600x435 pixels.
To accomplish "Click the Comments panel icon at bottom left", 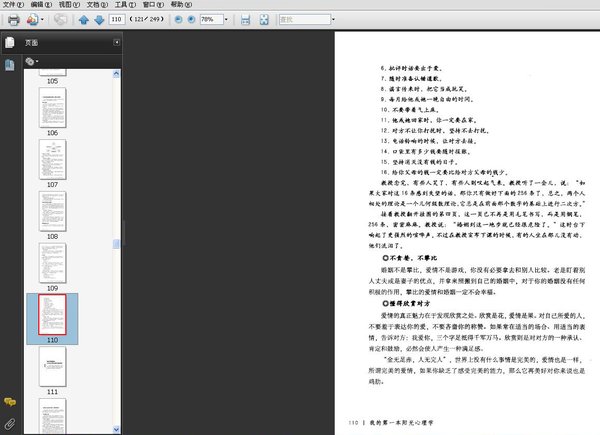I will coord(10,401).
